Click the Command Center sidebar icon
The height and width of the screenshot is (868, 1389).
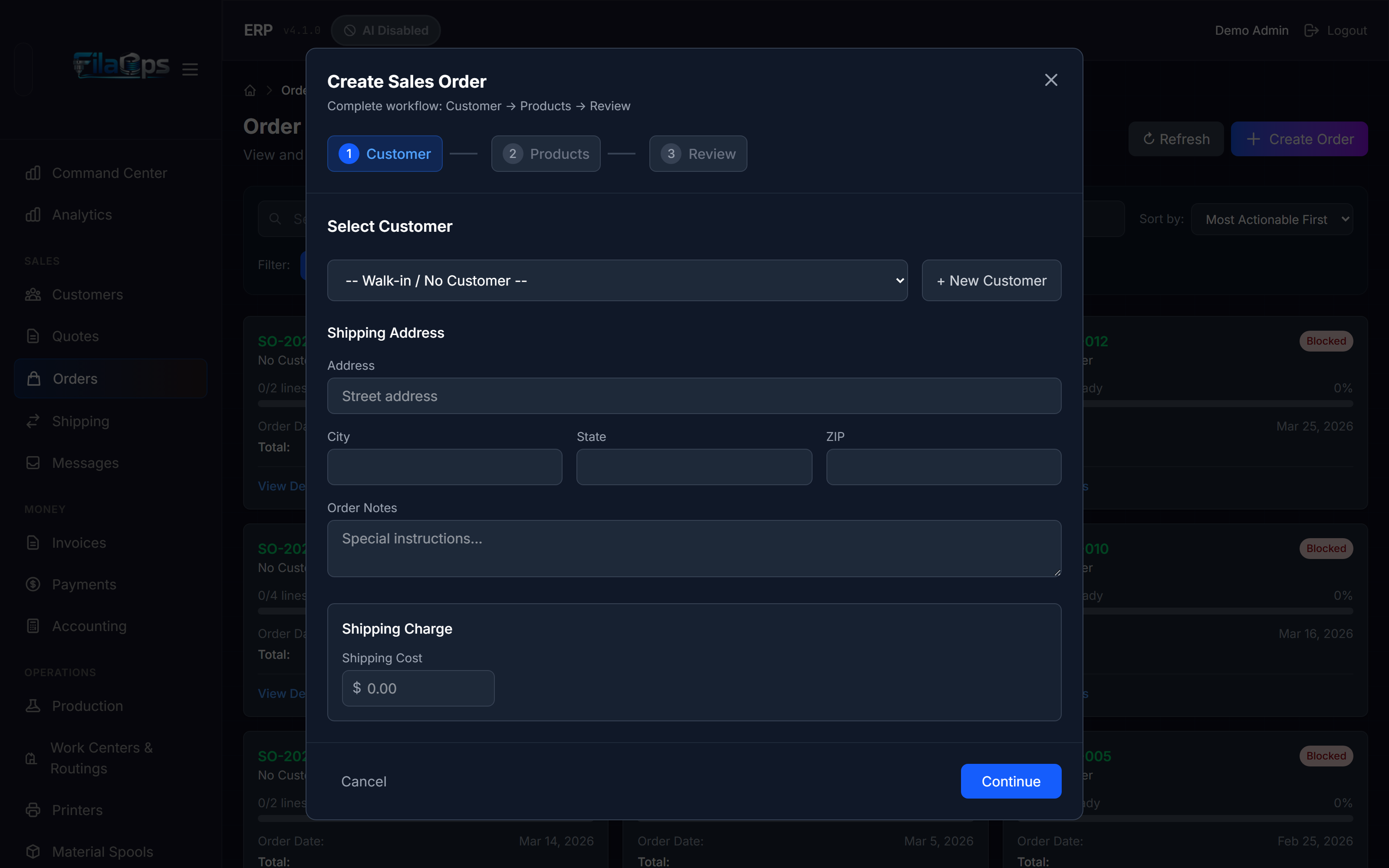33,173
